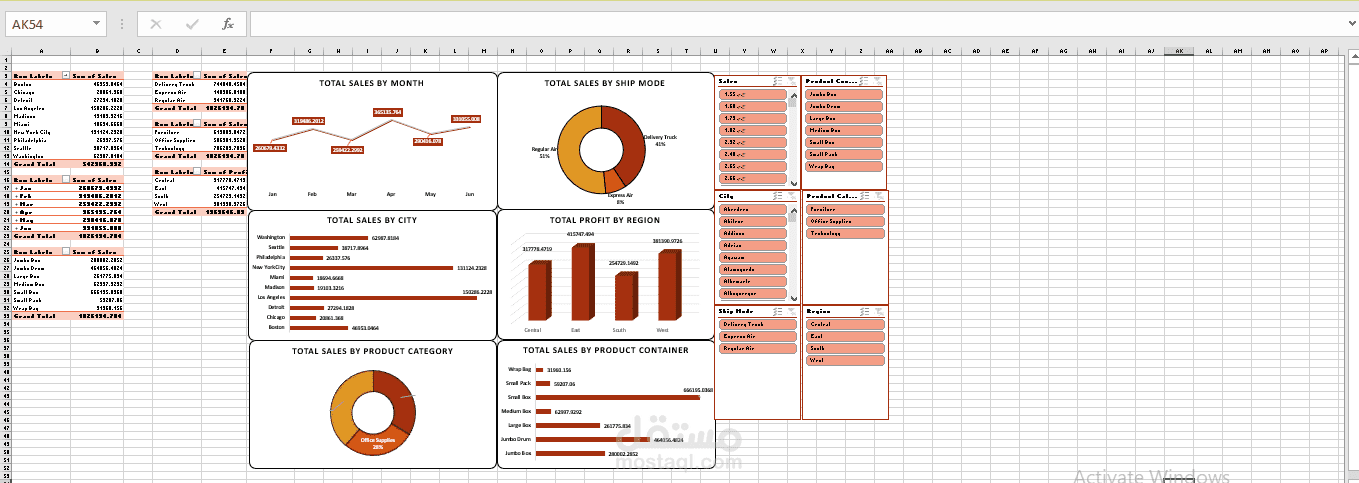Image resolution: width=1359 pixels, height=483 pixels.
Task: Open Row Labels filter dropdown of city pivot table
Action: [x=65, y=75]
